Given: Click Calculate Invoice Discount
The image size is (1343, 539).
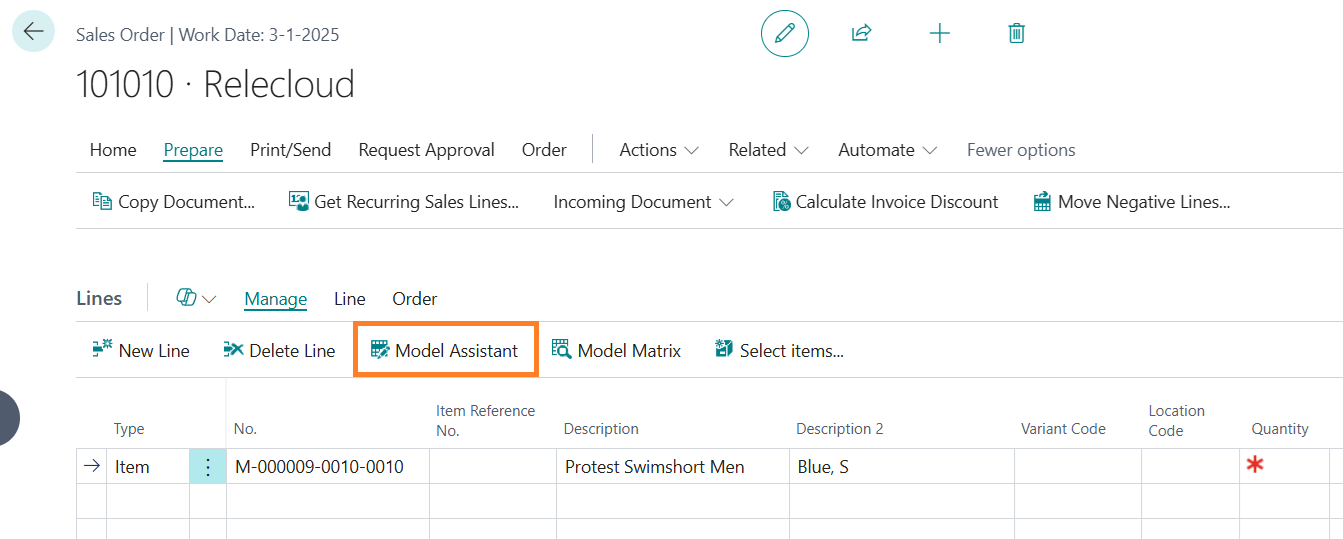Looking at the screenshot, I should (885, 202).
